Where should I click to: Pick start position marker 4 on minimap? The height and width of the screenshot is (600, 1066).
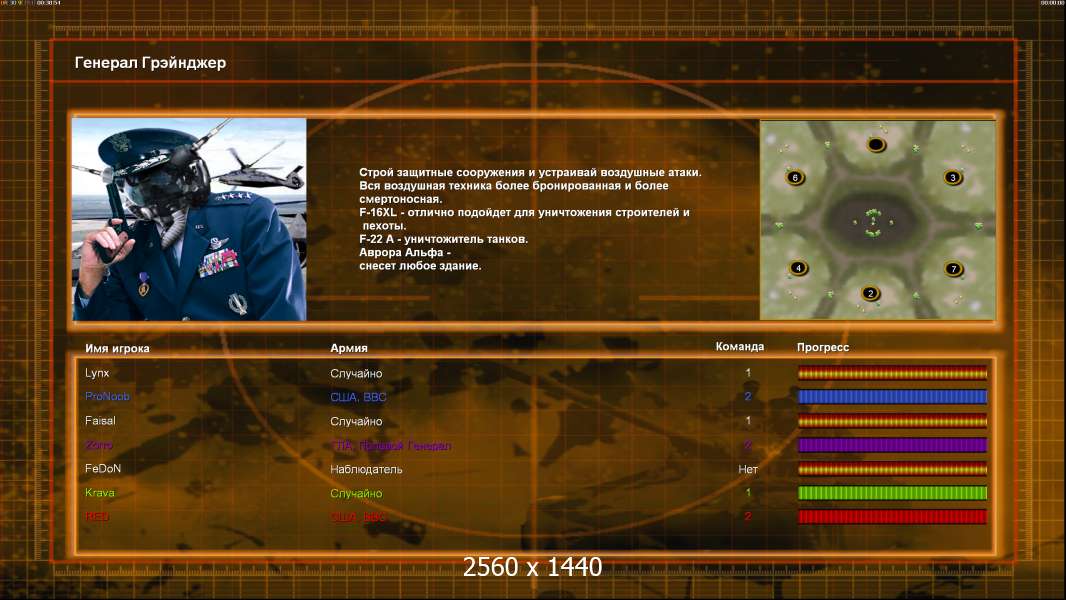[798, 268]
